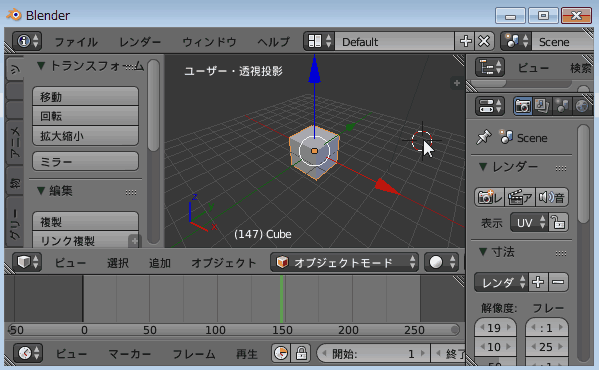599x370 pixels.
Task: Open the Info editor type selector
Action: 27,41
